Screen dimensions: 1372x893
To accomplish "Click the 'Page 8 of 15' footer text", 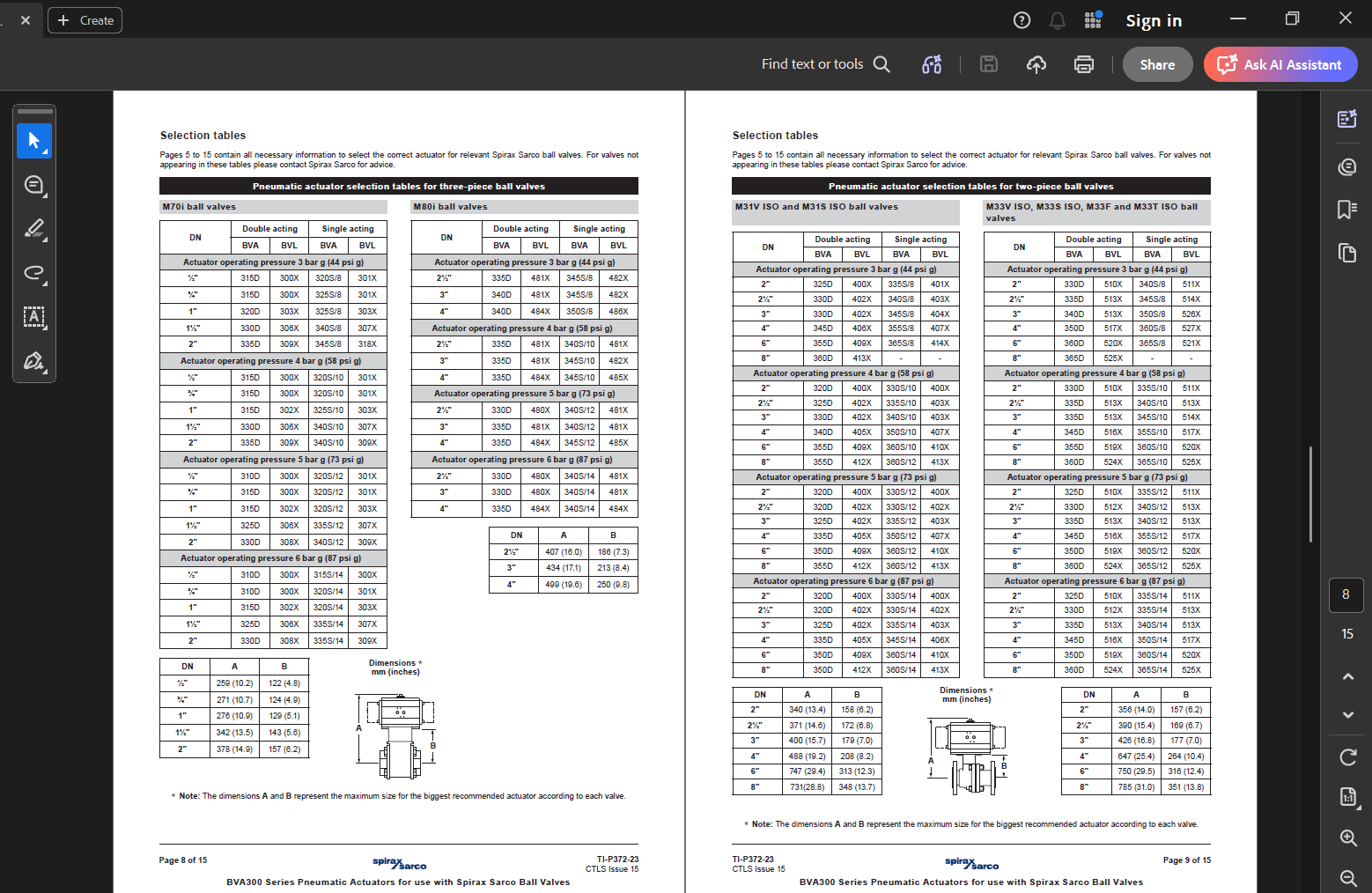I will click(x=183, y=860).
